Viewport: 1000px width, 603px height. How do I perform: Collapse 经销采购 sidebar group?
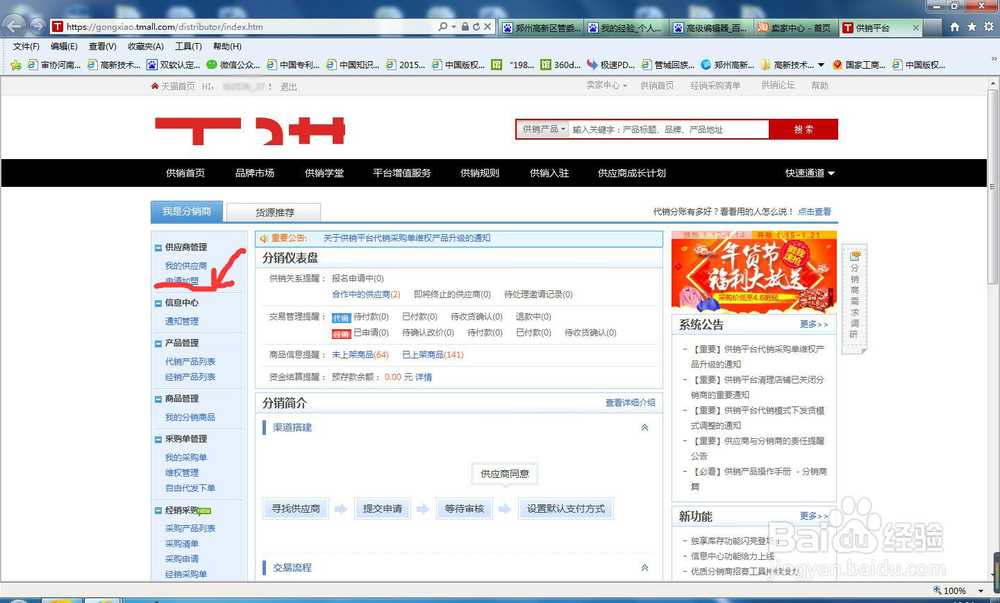click(x=158, y=511)
